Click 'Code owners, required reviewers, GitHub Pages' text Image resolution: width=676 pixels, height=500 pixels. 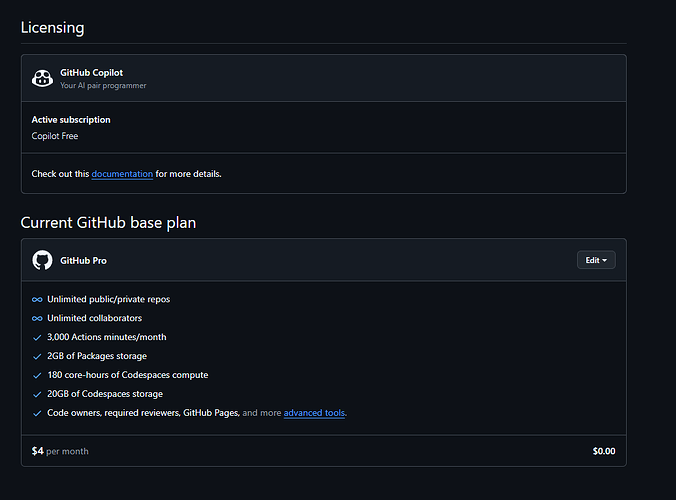[144, 413]
